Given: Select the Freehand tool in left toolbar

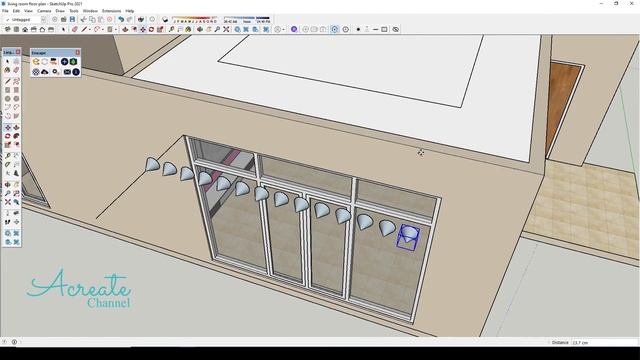Looking at the screenshot, I should pos(16,81).
